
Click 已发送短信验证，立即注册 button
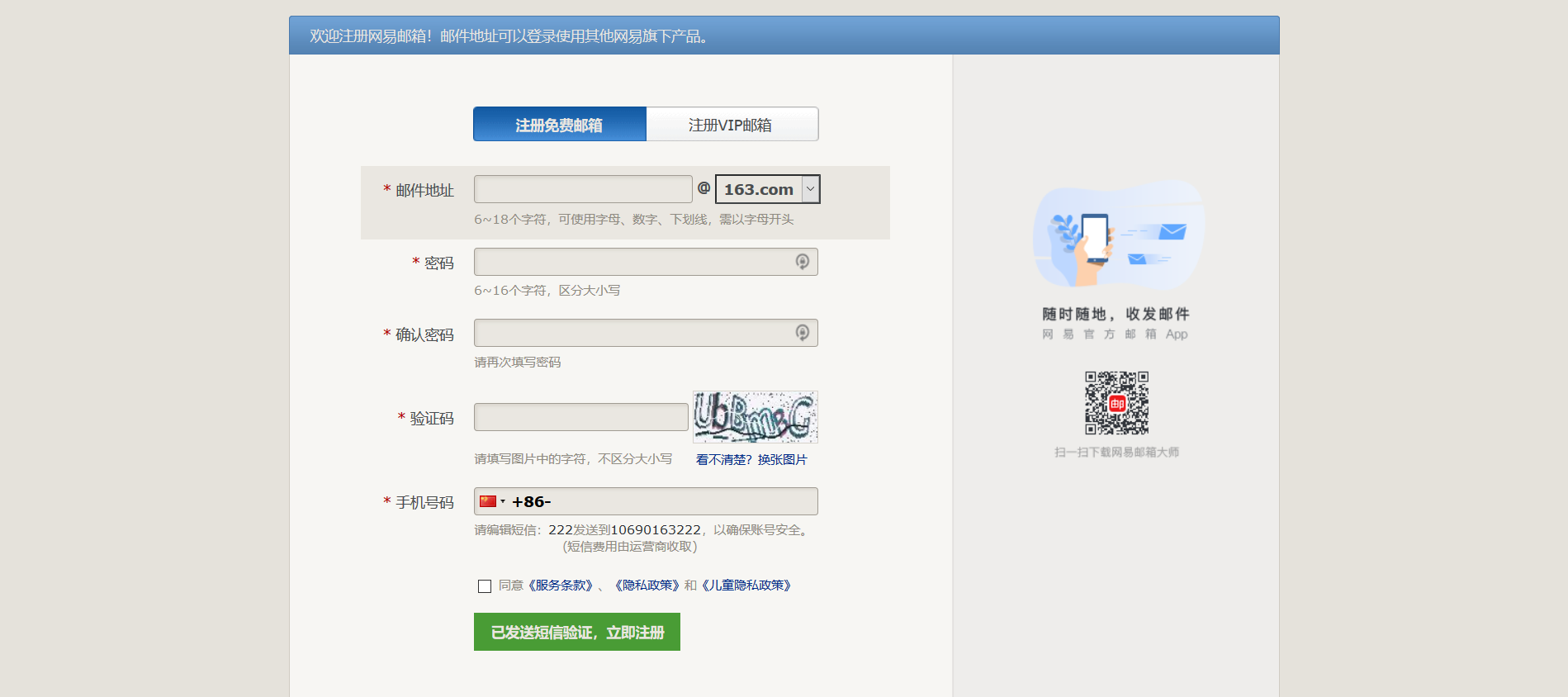tap(577, 632)
